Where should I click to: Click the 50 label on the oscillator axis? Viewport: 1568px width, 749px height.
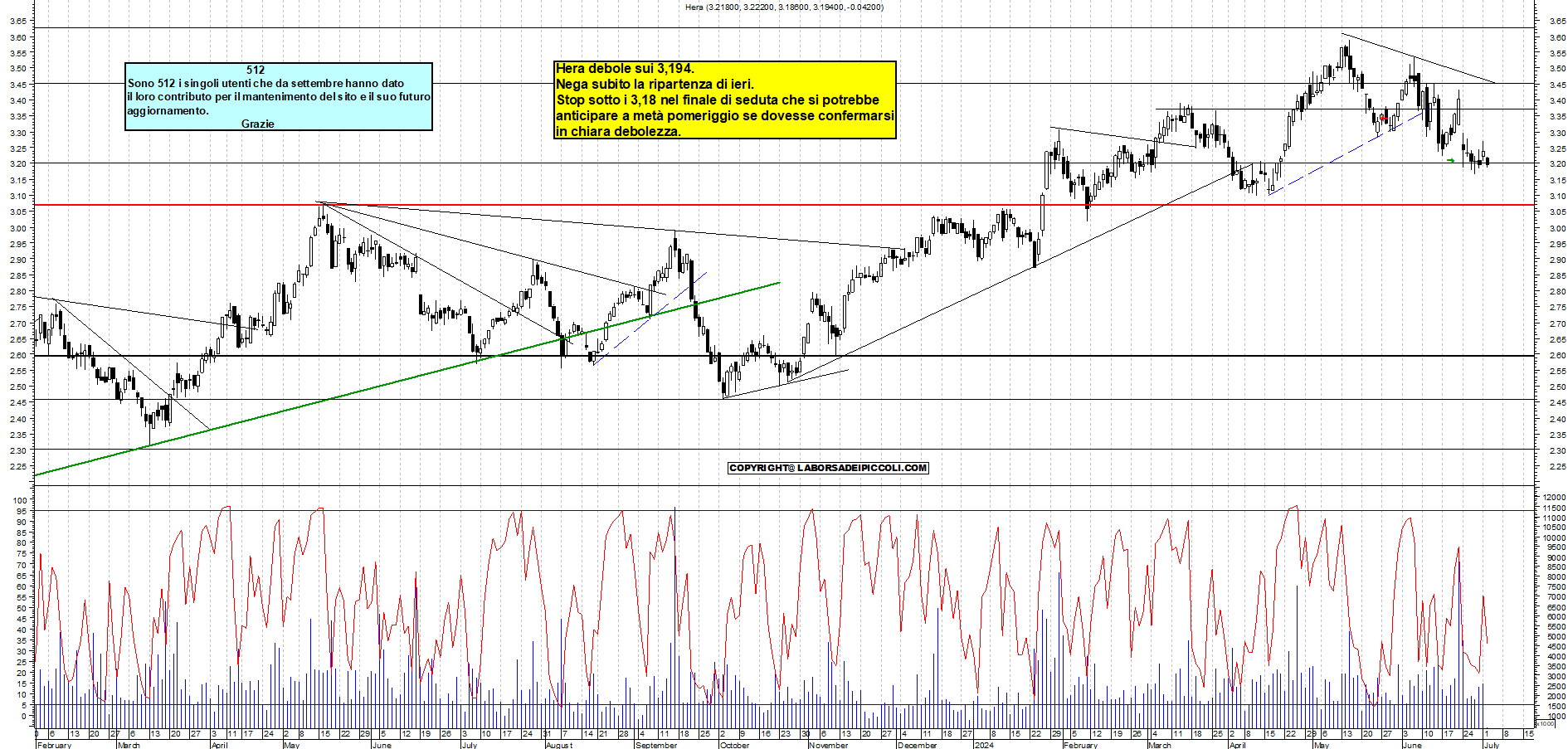(x=22, y=608)
